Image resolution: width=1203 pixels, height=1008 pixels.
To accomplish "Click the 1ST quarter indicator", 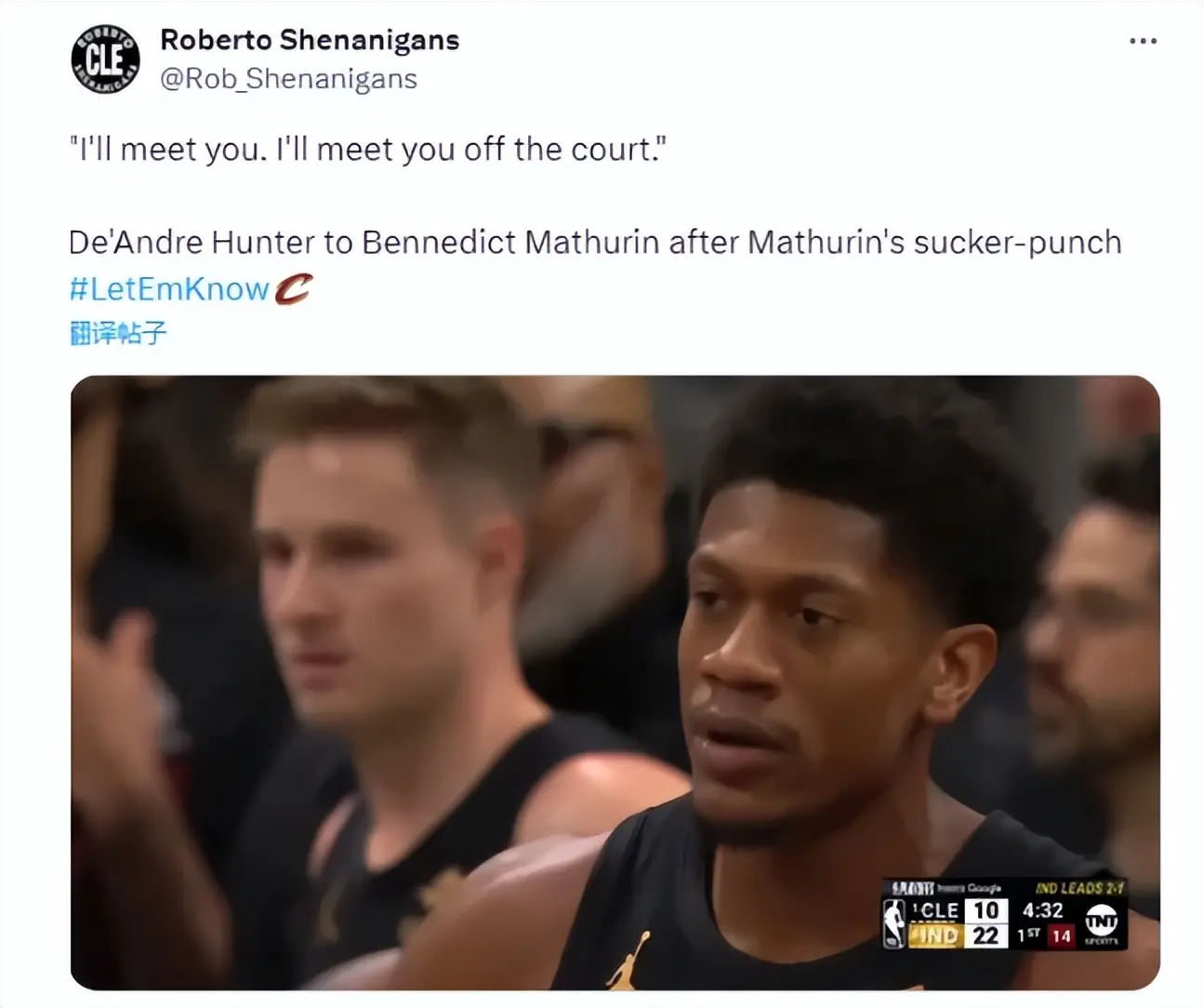I will (x=1028, y=935).
